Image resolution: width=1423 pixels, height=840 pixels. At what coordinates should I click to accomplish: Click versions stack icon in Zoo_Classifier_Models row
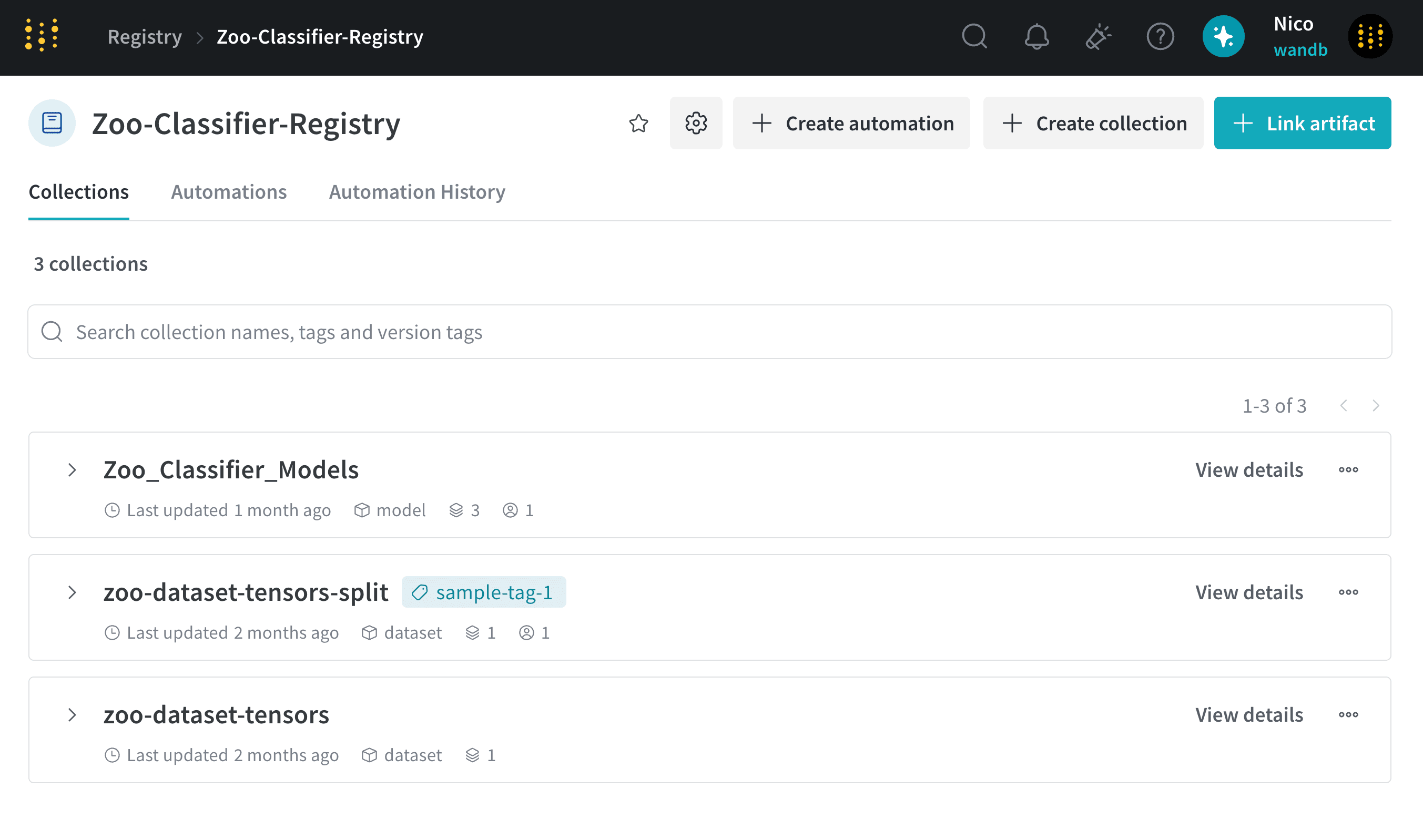[456, 510]
